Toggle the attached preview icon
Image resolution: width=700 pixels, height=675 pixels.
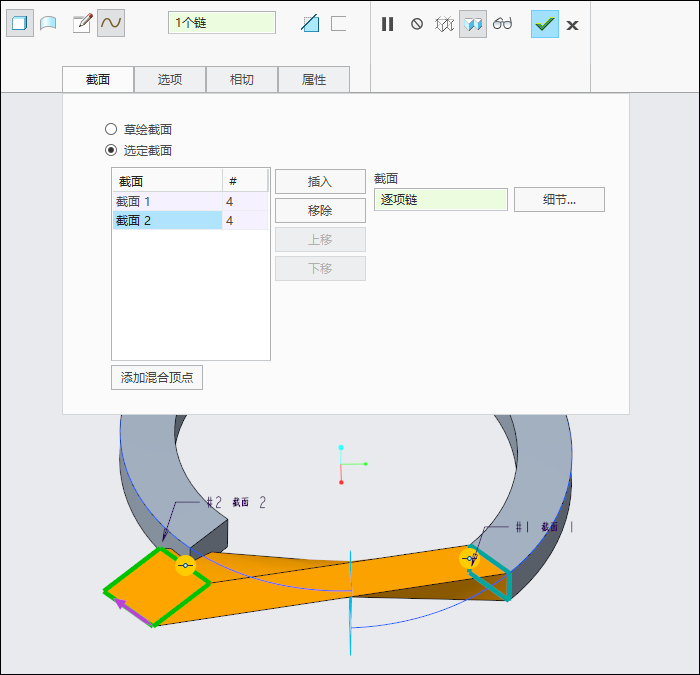click(x=473, y=24)
